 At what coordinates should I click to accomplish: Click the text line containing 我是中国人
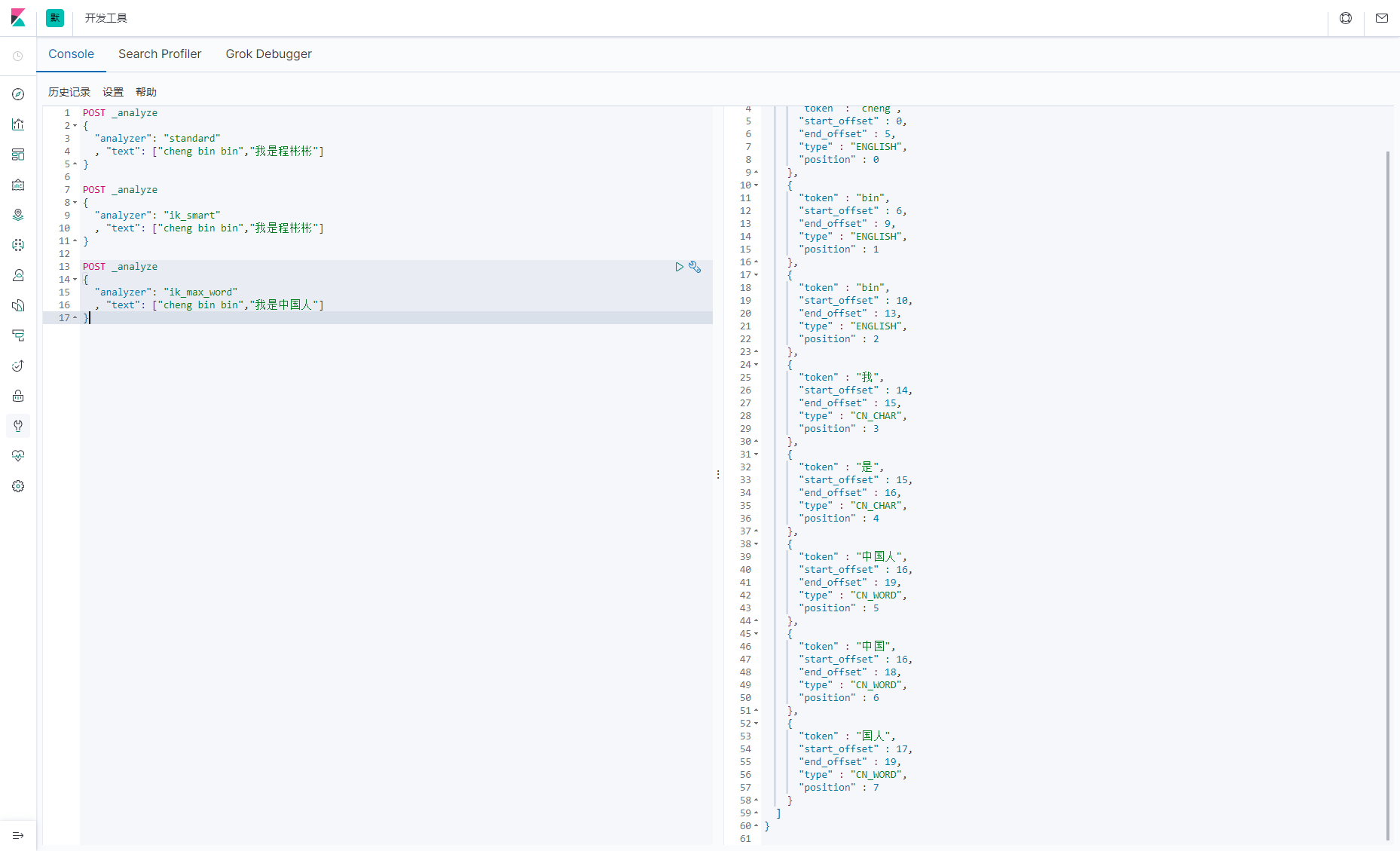pyautogui.click(x=209, y=305)
